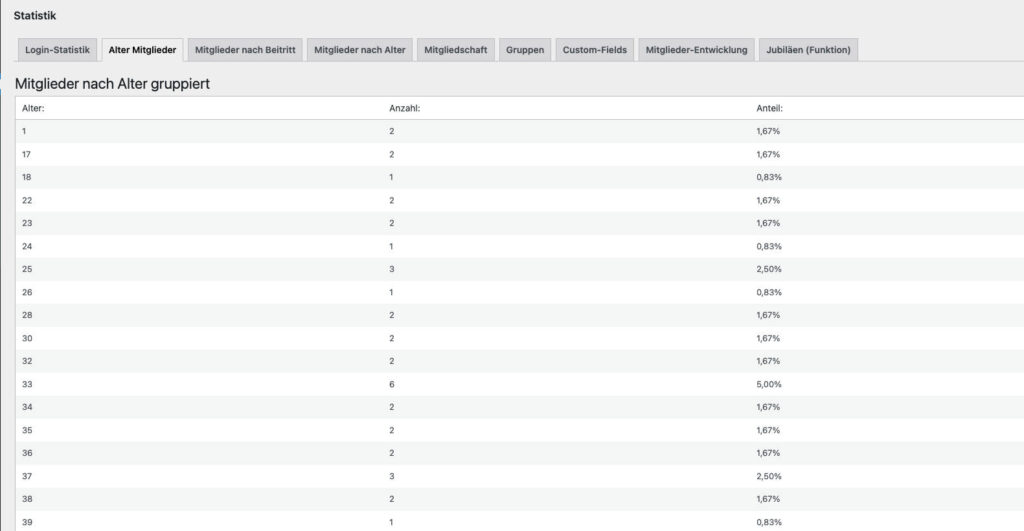Show the Mitglieder-Entwicklung tab
The image size is (1024, 531).
click(x=696, y=50)
